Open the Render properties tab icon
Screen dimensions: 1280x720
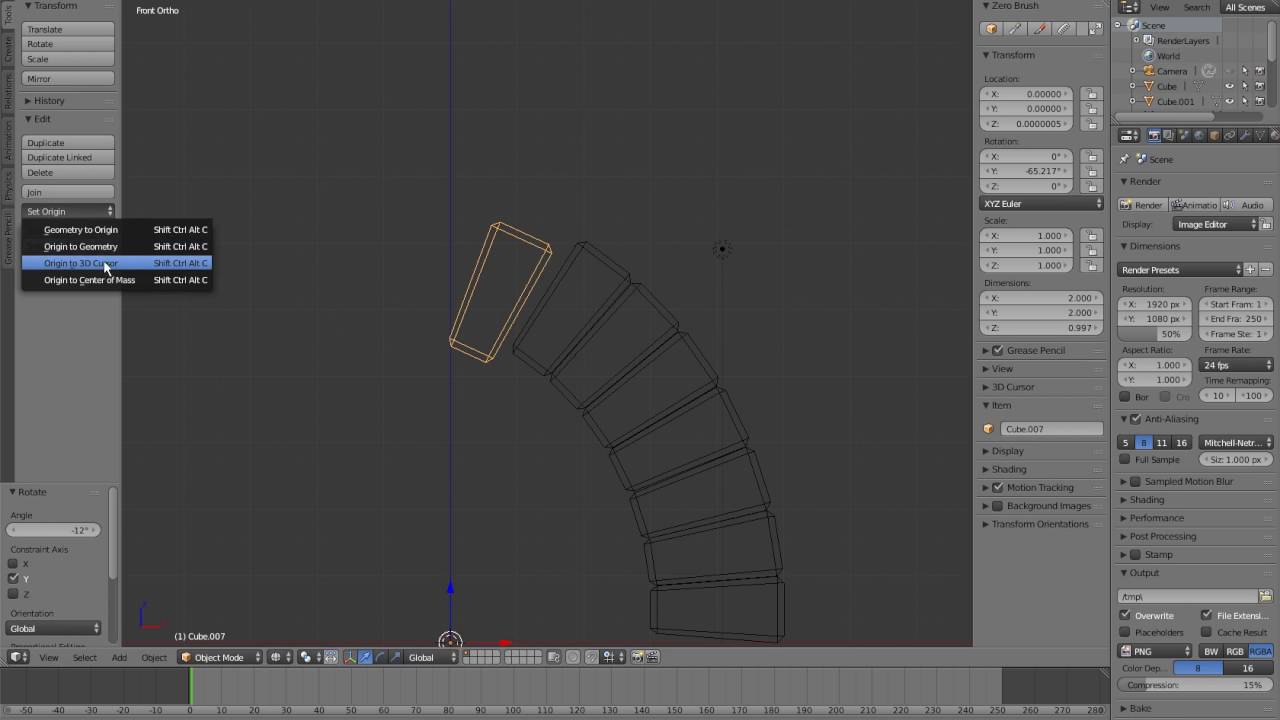[1153, 135]
